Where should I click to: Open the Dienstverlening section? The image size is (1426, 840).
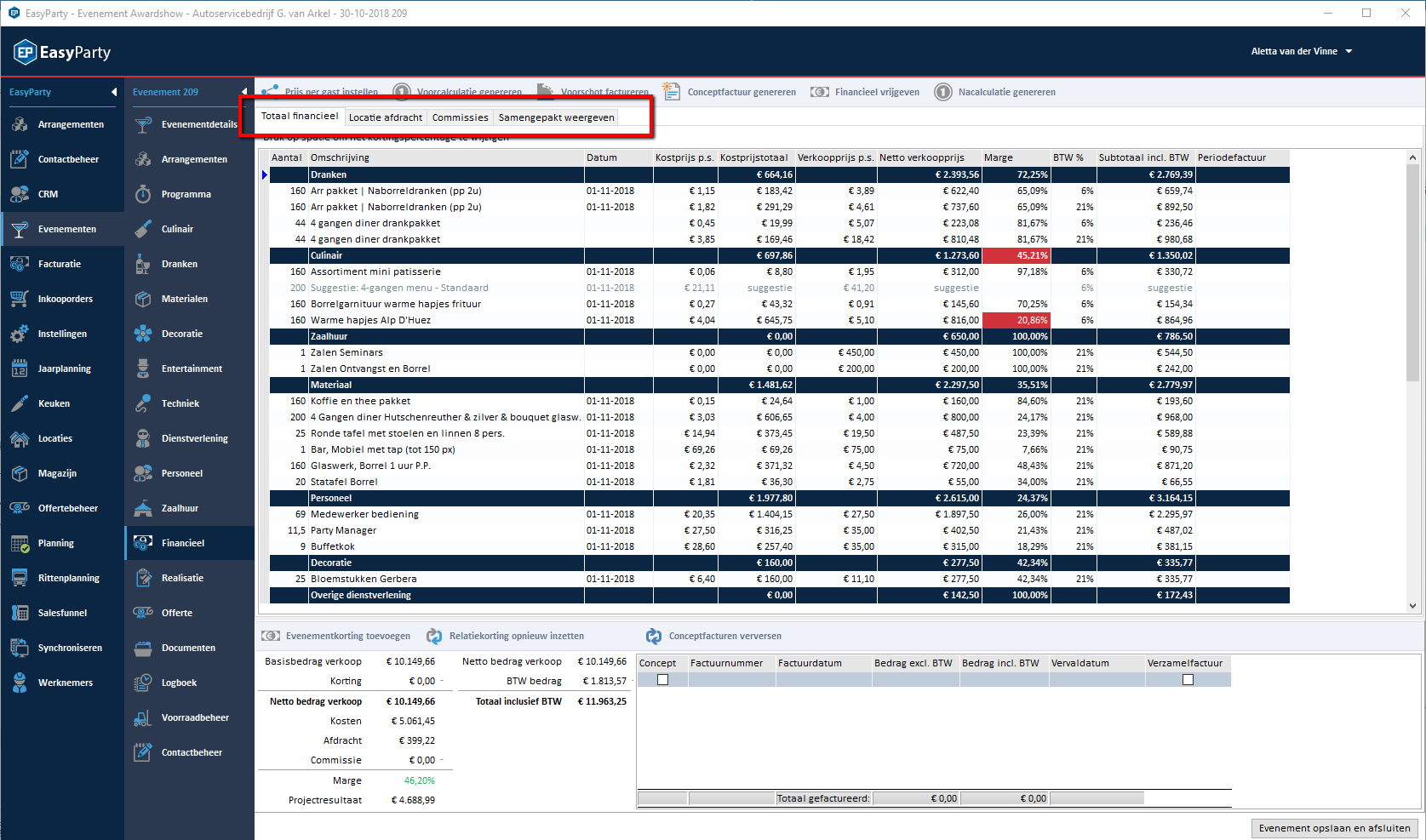[x=189, y=438]
